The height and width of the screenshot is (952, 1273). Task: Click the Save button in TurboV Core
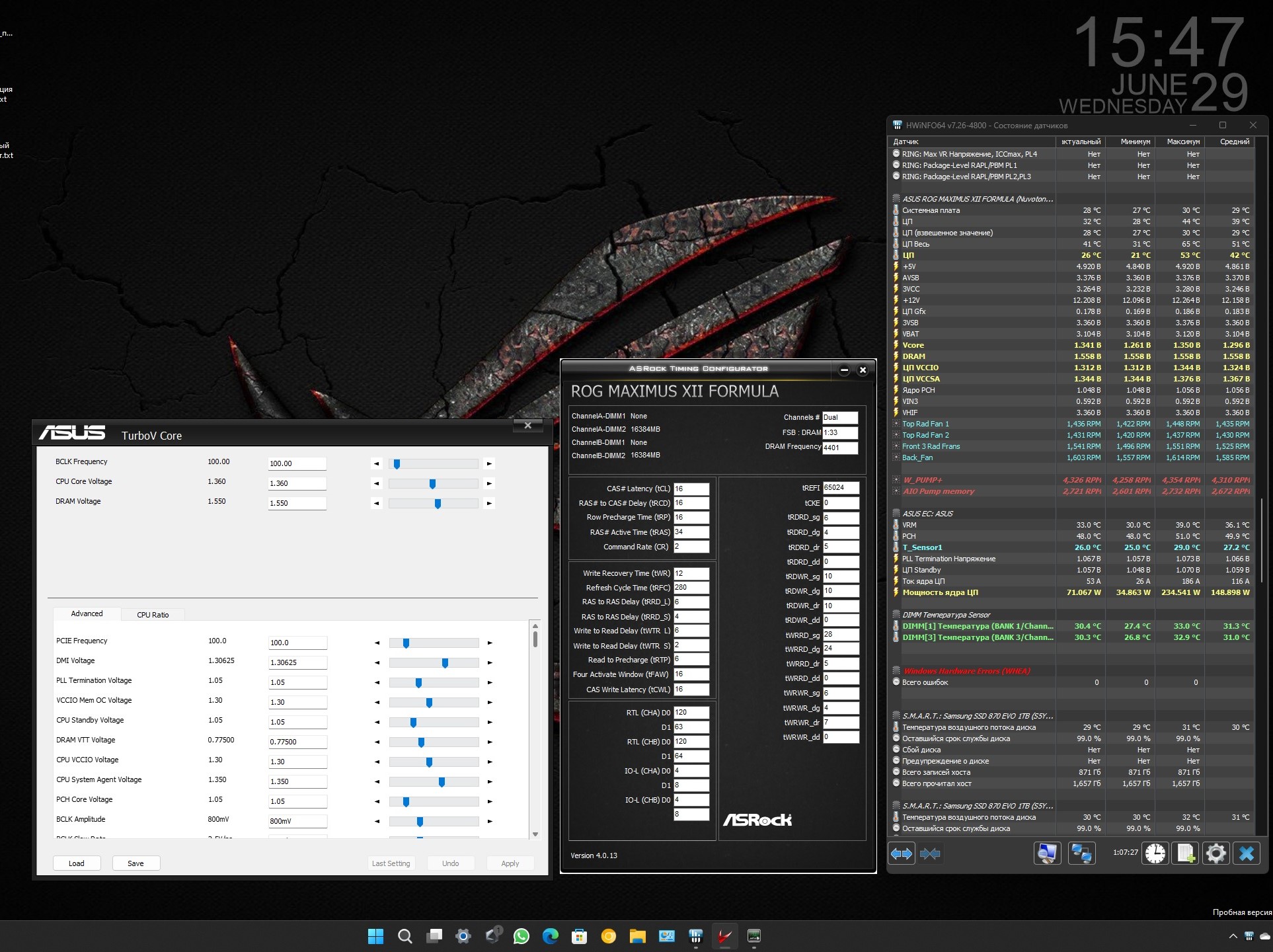(135, 863)
